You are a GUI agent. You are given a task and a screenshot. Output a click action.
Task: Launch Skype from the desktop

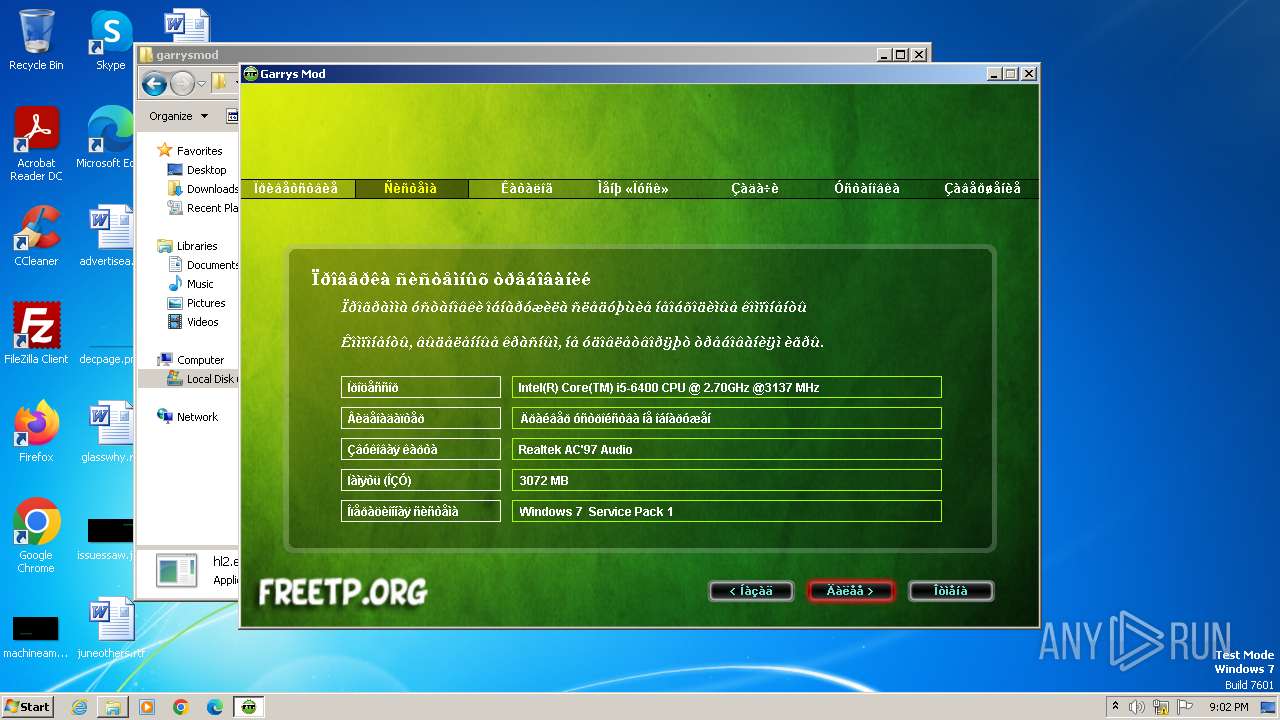click(x=110, y=40)
